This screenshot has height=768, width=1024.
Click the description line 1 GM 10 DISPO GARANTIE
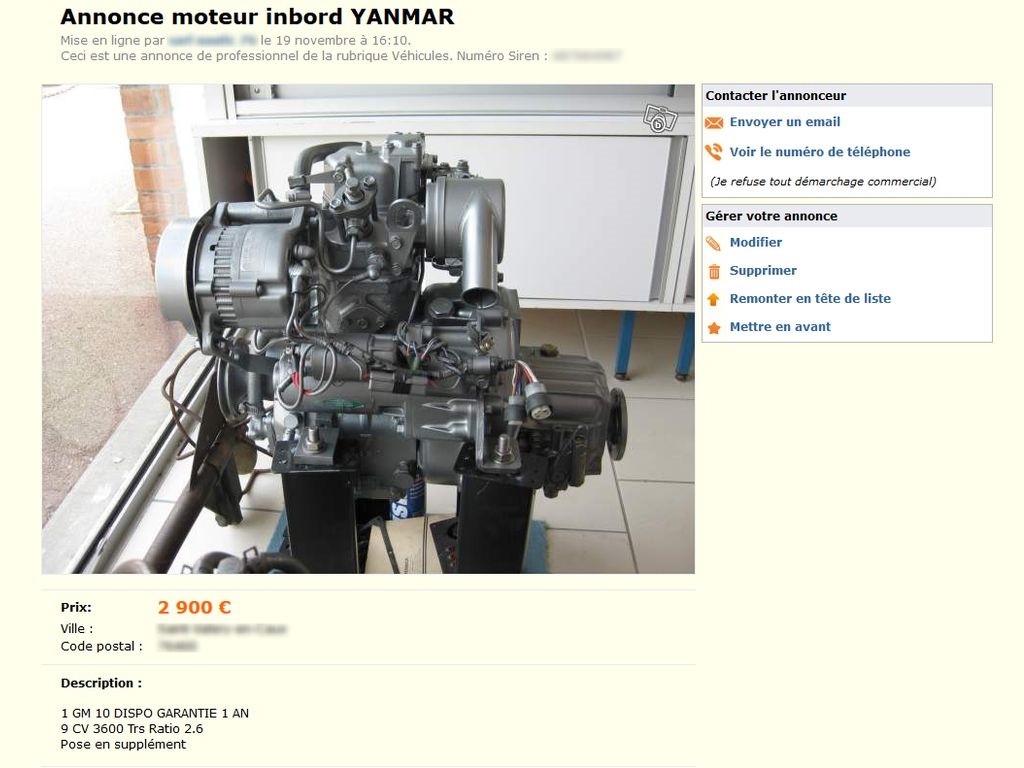pos(155,713)
